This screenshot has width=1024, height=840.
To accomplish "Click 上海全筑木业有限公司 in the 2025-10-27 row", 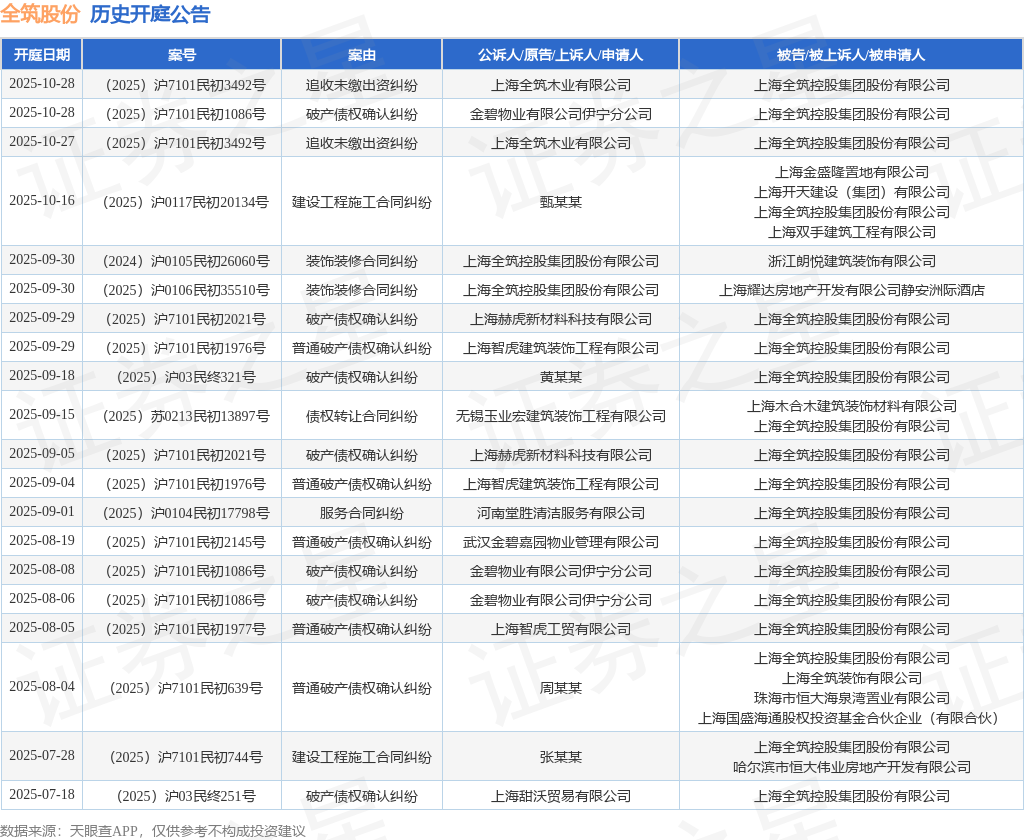I will click(x=561, y=143).
